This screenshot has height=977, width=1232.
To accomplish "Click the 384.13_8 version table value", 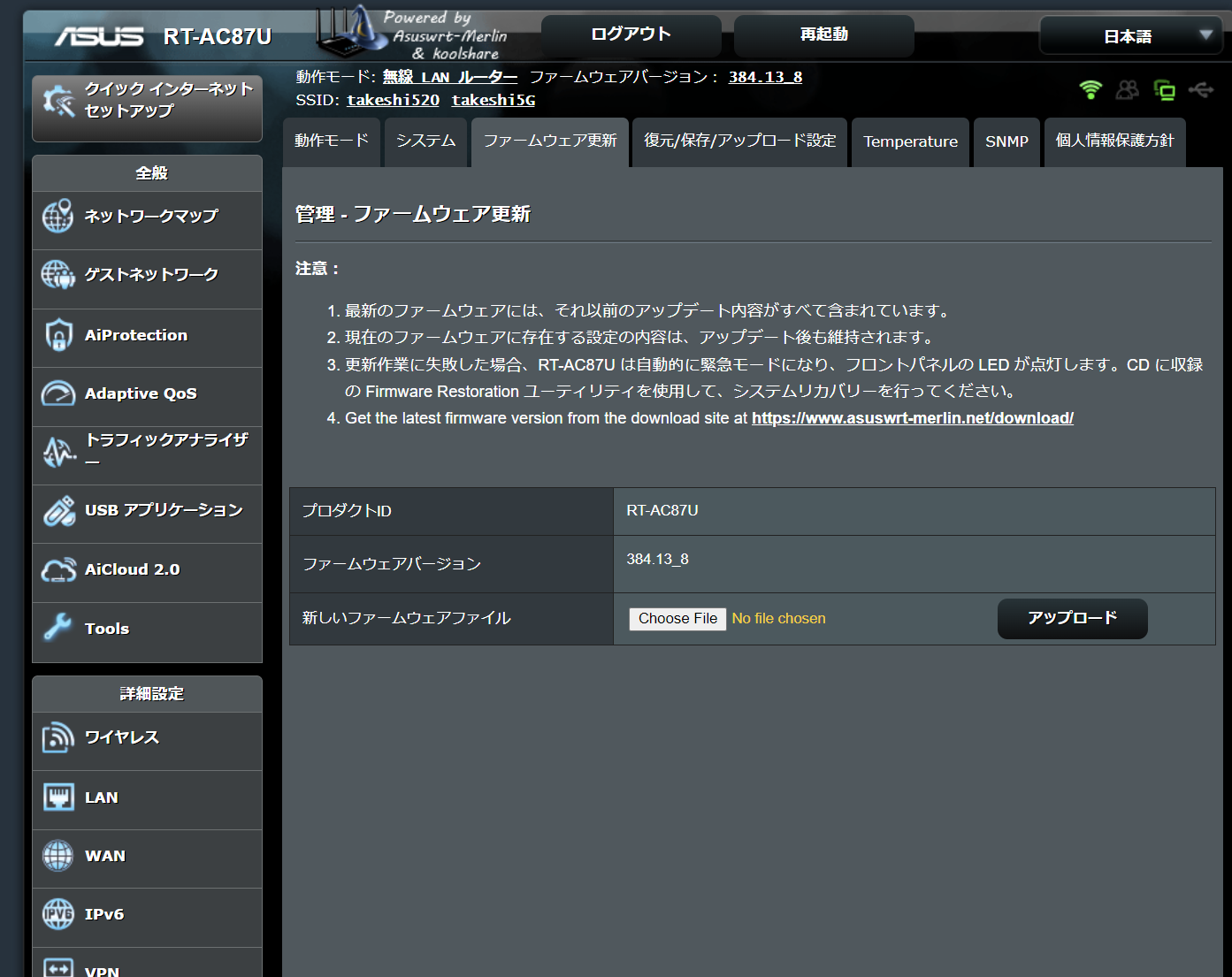I will point(657,560).
